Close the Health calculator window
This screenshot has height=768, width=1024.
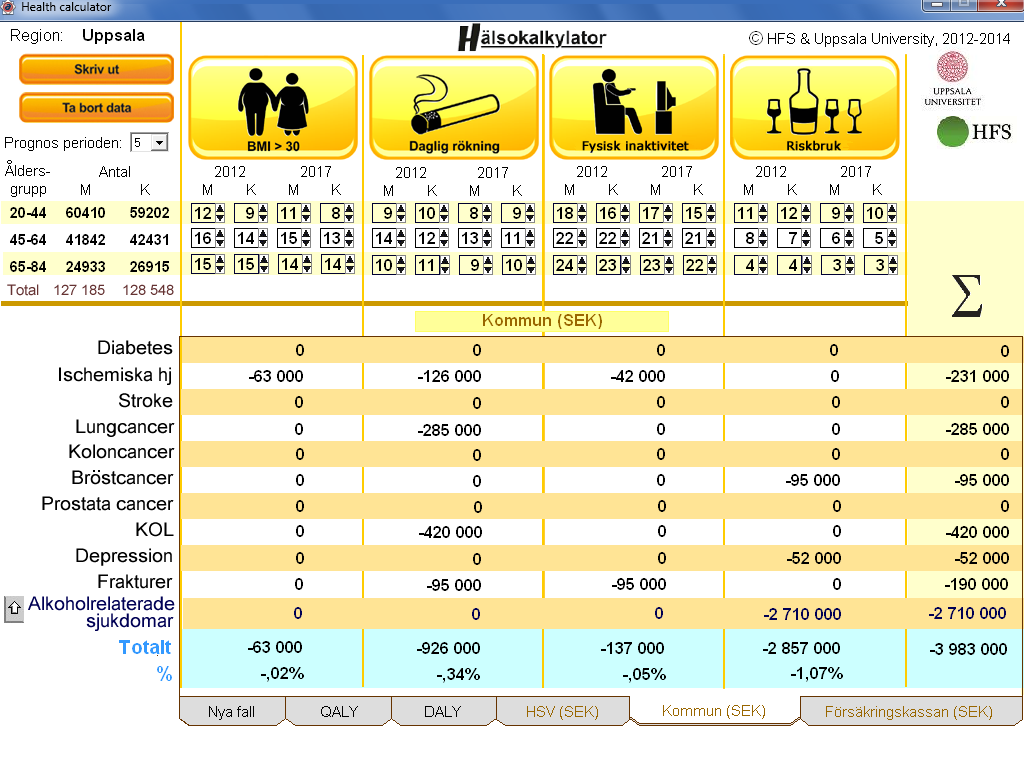(x=1000, y=5)
